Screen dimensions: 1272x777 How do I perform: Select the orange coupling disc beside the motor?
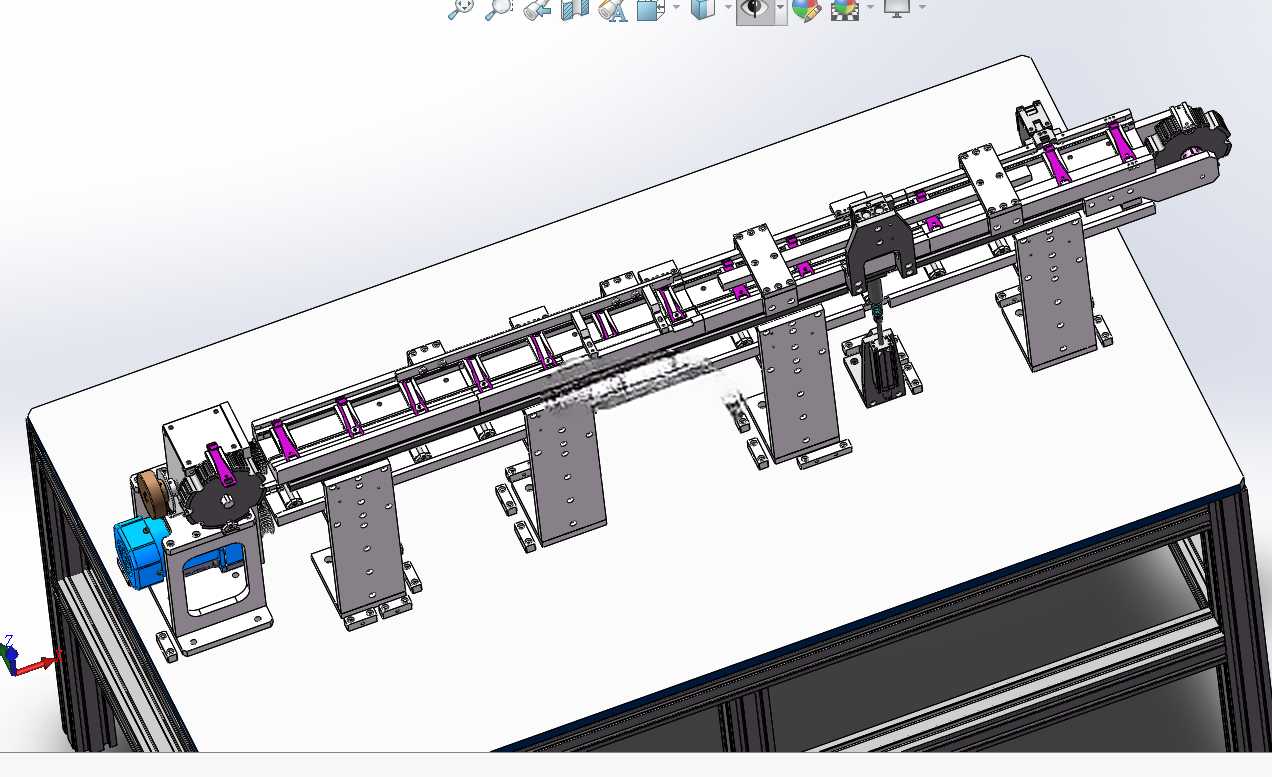[152, 494]
